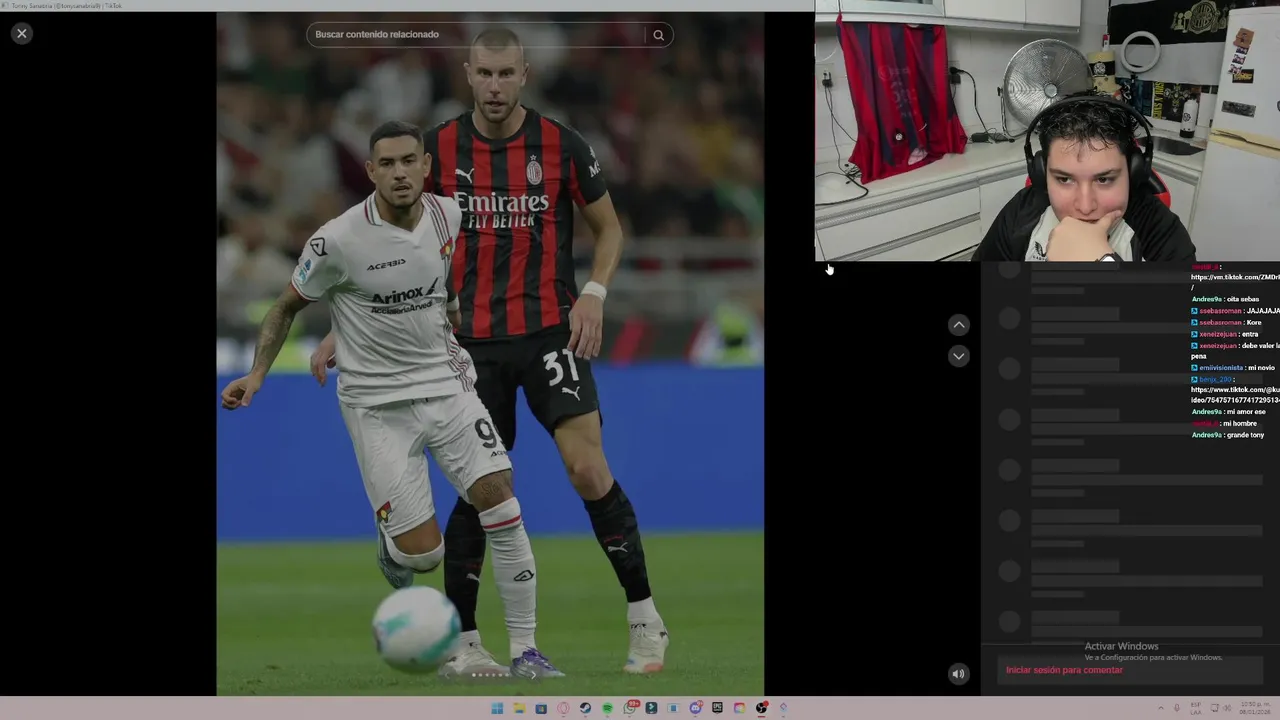Expand hidden system tray icons

coord(1161,708)
